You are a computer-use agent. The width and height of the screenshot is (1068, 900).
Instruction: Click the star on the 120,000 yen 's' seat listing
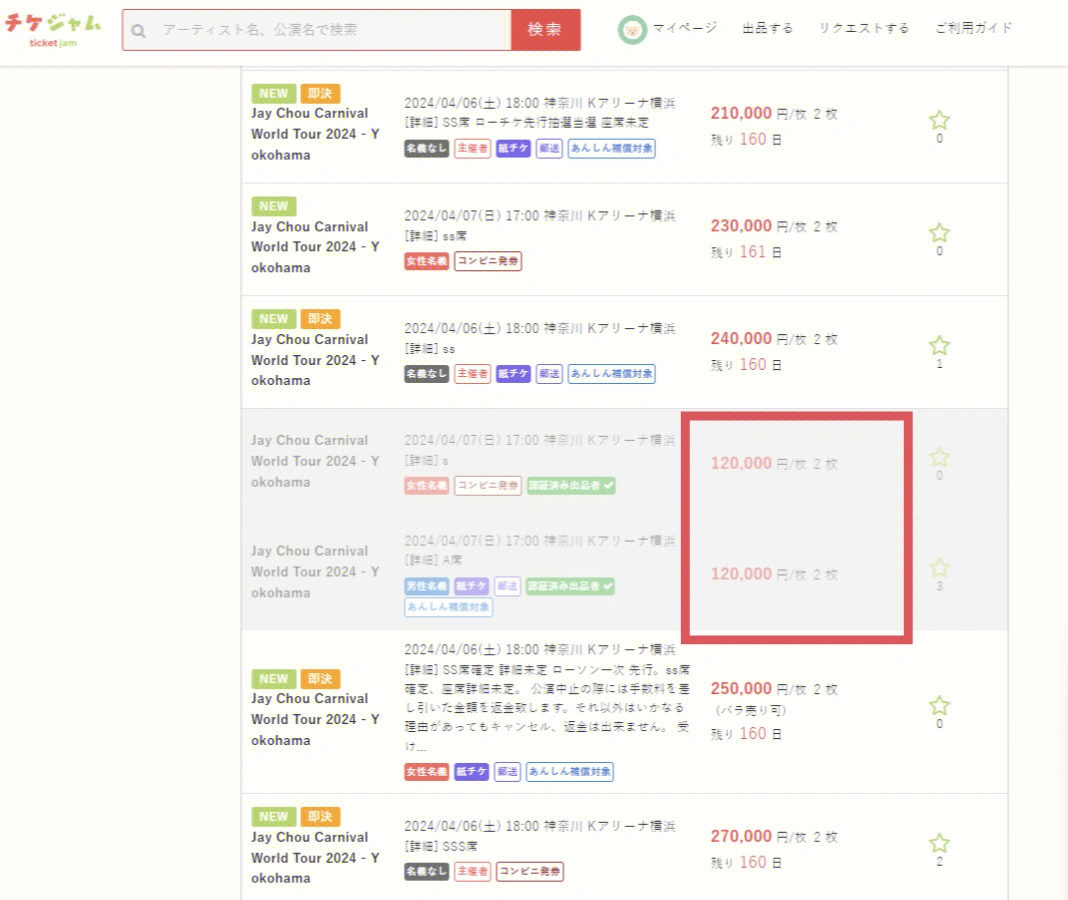pyautogui.click(x=939, y=457)
